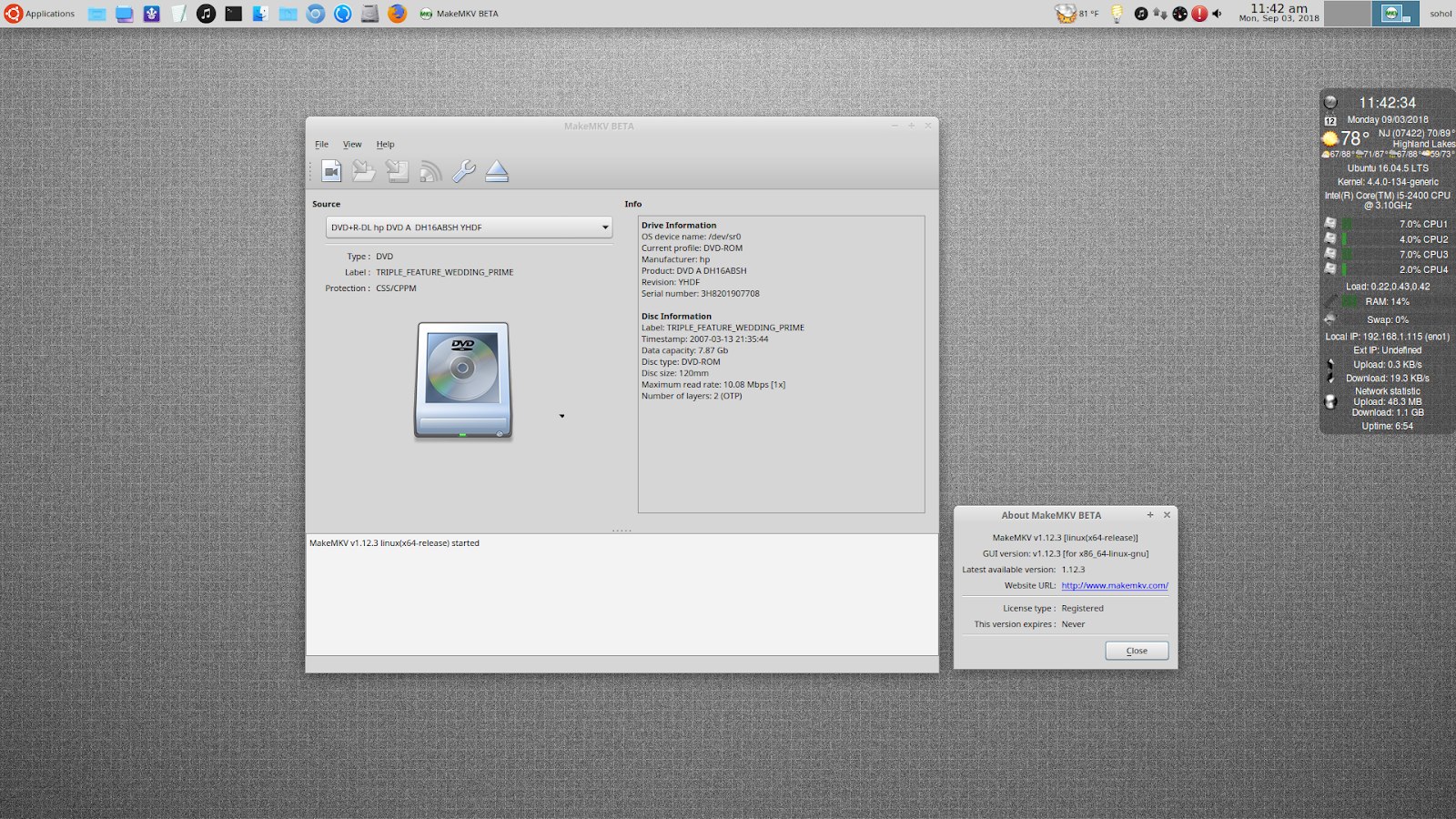Click the purple fleur-de-lis icon in panel

[x=151, y=14]
